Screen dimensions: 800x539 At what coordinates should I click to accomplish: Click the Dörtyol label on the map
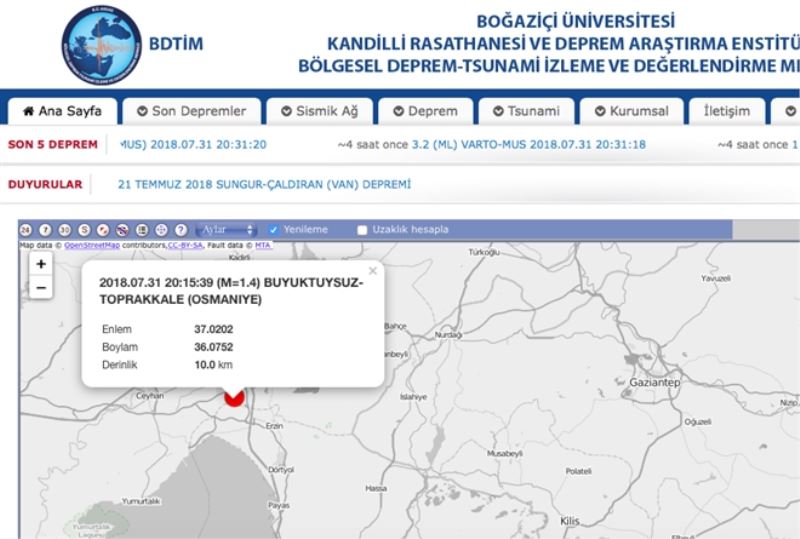281,470
